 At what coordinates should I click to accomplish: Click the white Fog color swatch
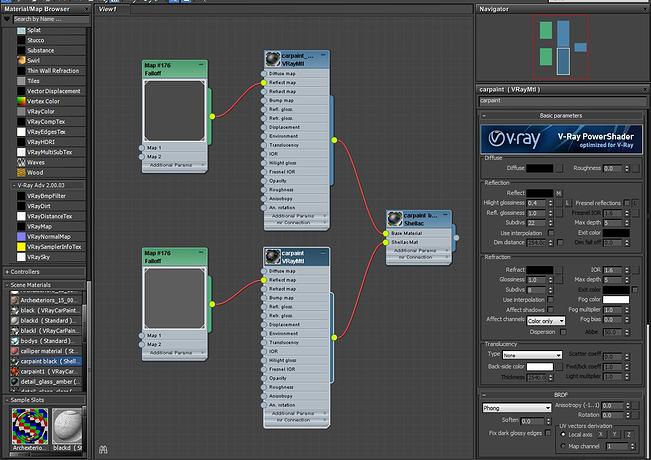coord(615,299)
